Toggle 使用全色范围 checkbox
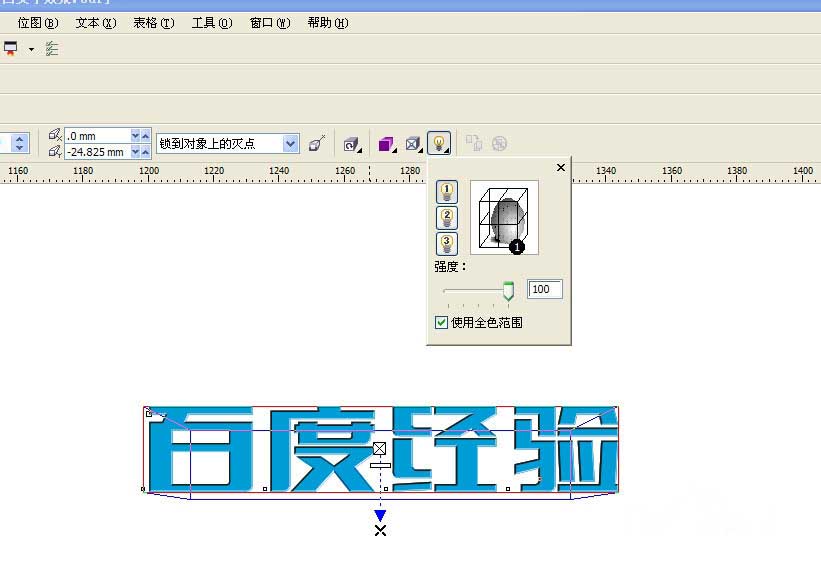This screenshot has height=576, width=821. (x=441, y=323)
